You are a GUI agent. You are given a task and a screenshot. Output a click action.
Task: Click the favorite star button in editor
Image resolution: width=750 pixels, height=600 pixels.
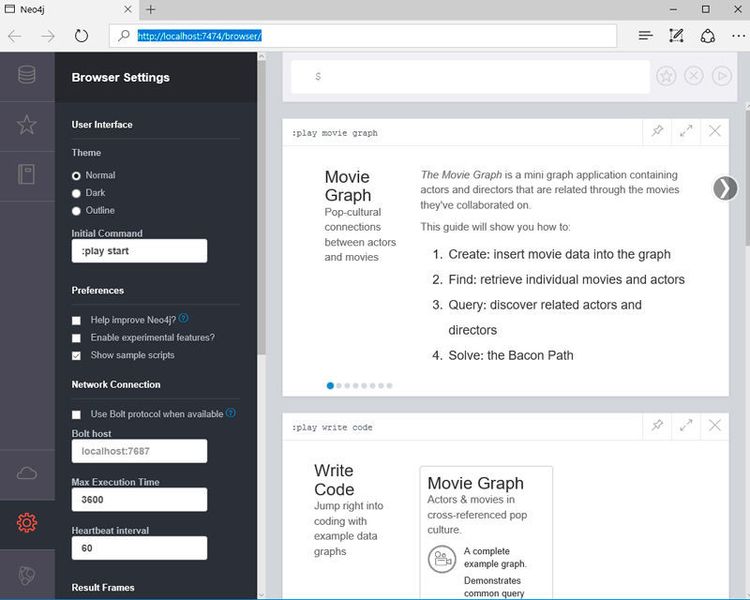point(666,76)
